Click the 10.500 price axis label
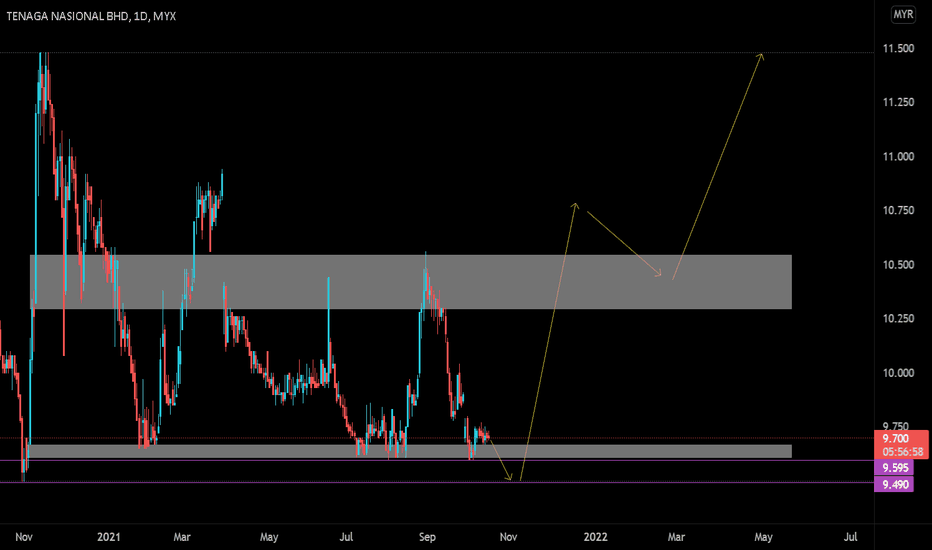Viewport: 932px width, 550px height. pyautogui.click(x=898, y=265)
